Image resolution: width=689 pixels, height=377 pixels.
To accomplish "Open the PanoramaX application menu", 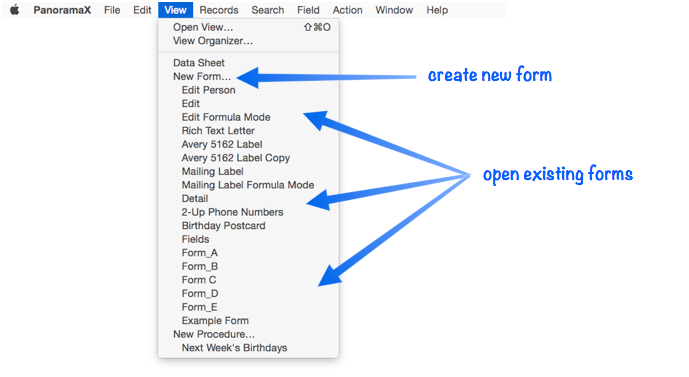I will point(62,10).
